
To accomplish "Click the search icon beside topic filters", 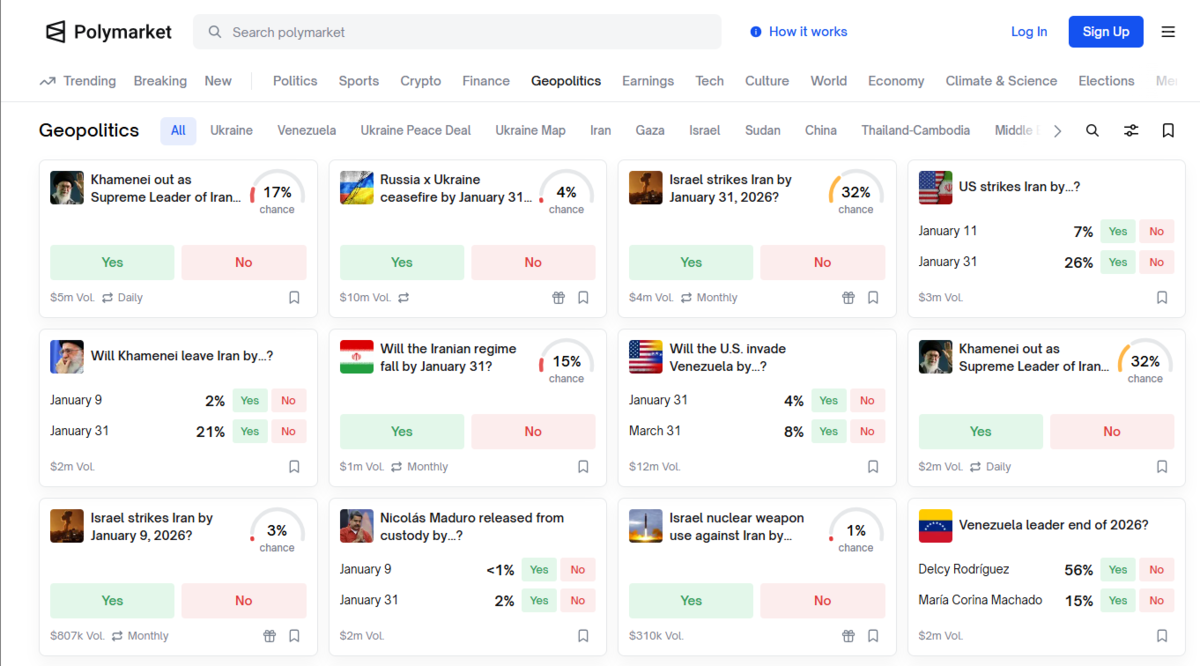I will tap(1092, 131).
